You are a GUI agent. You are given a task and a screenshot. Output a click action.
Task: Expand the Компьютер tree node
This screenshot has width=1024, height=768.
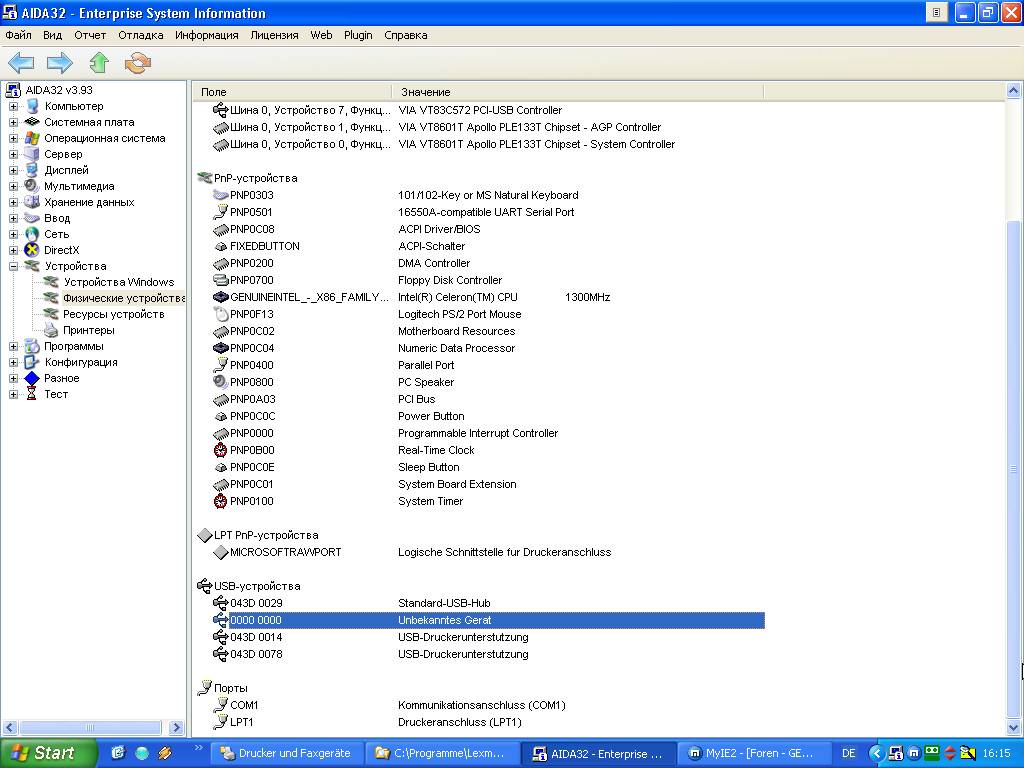[x=13, y=106]
